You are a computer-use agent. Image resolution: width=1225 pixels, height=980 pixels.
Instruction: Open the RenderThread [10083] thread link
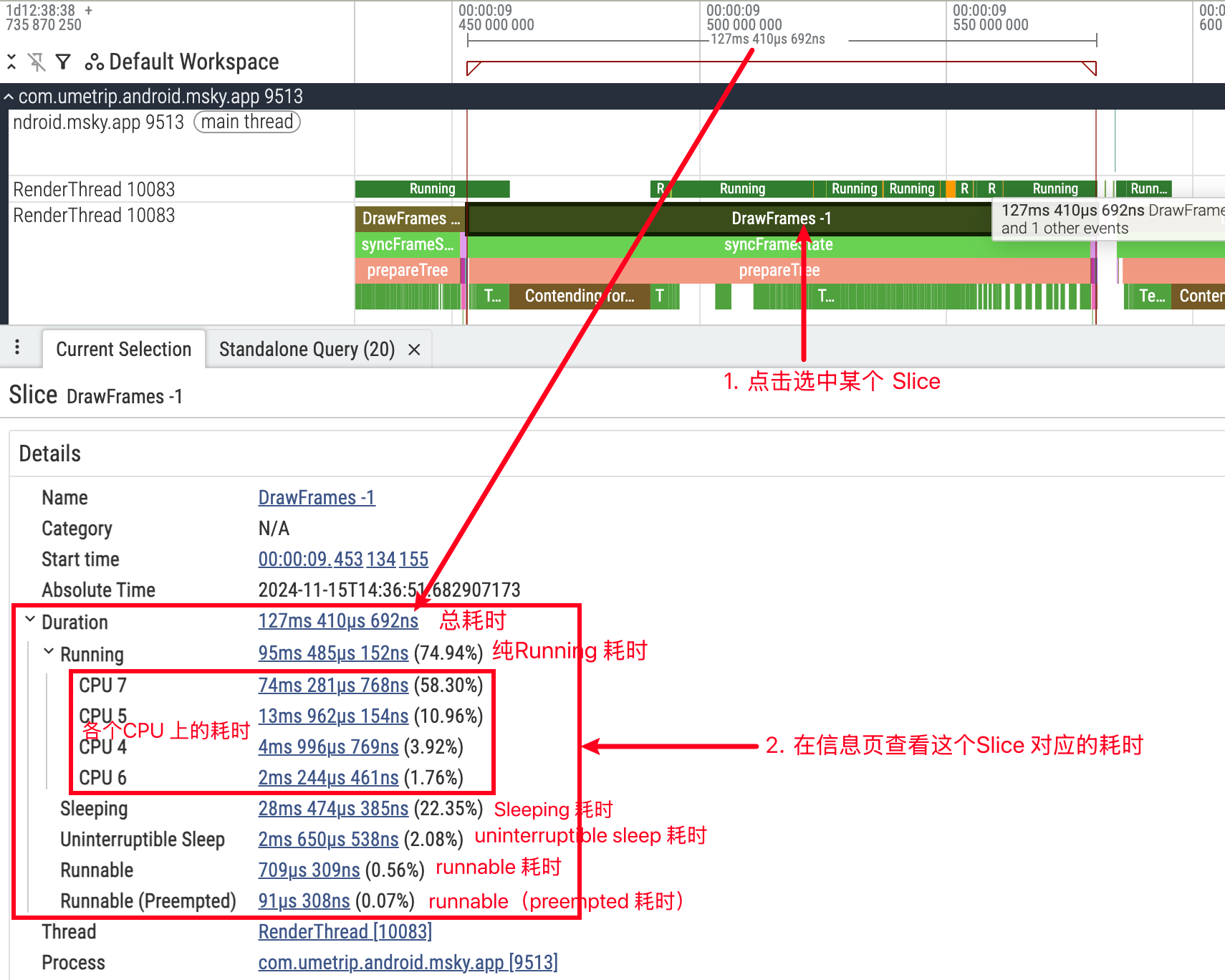pyautogui.click(x=345, y=931)
